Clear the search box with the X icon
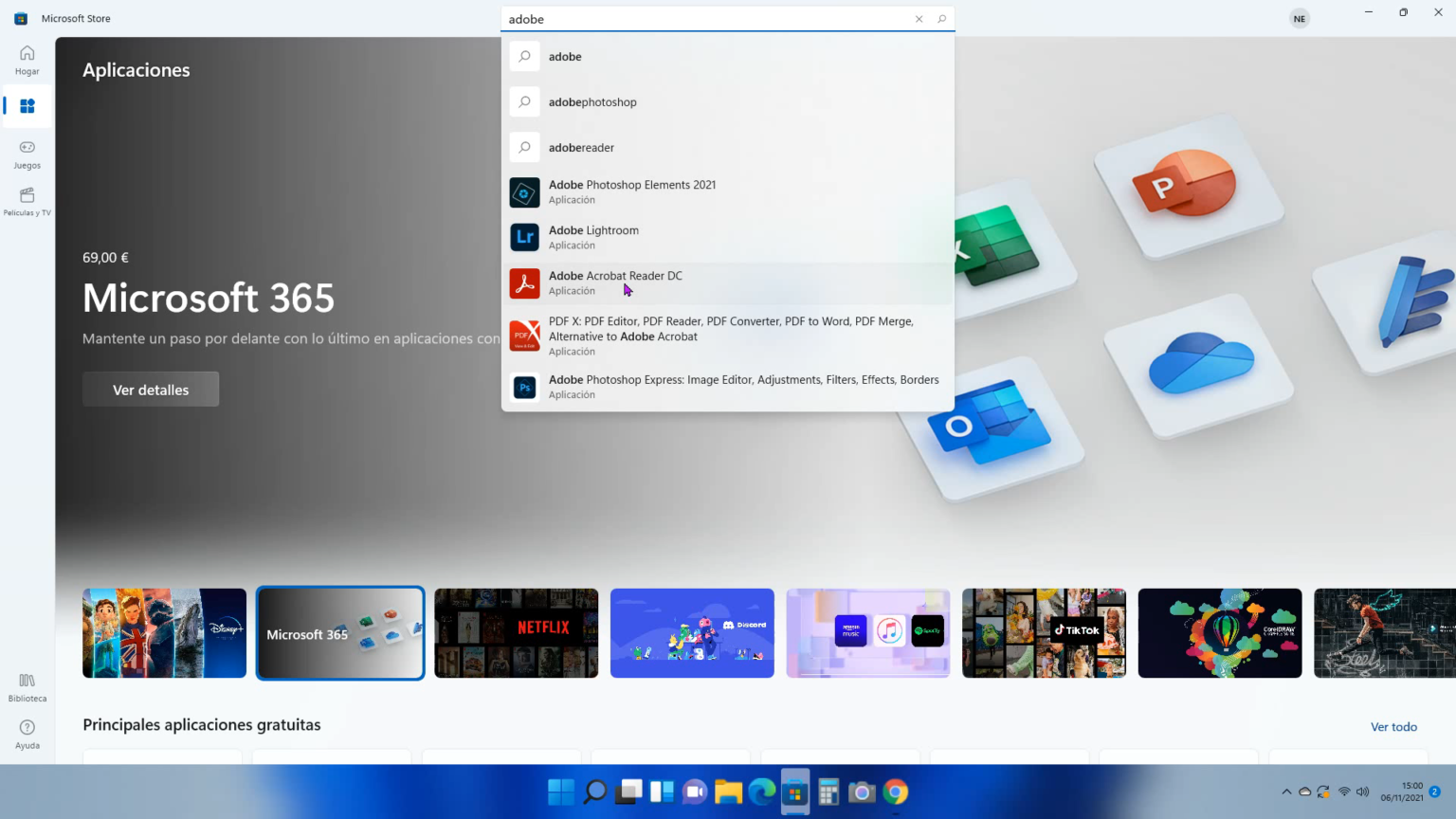This screenshot has width=1456, height=819. (x=919, y=18)
